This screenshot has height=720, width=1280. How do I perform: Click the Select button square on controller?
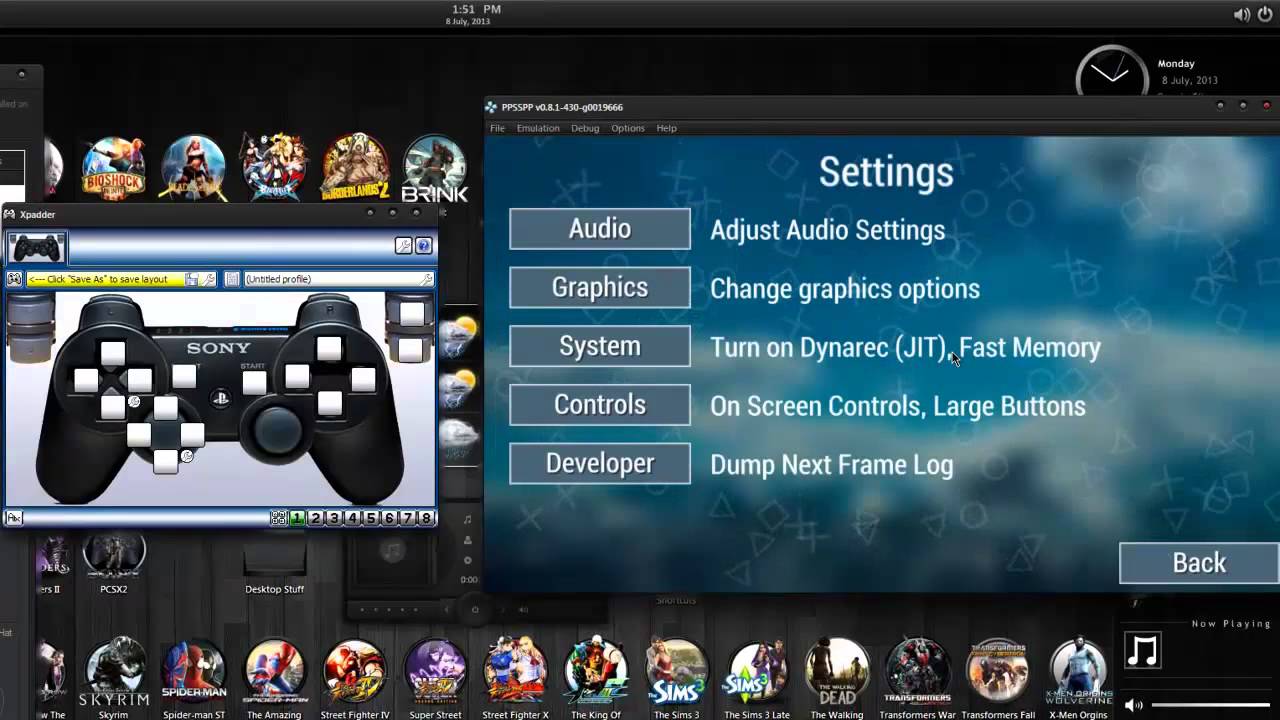click(x=184, y=376)
